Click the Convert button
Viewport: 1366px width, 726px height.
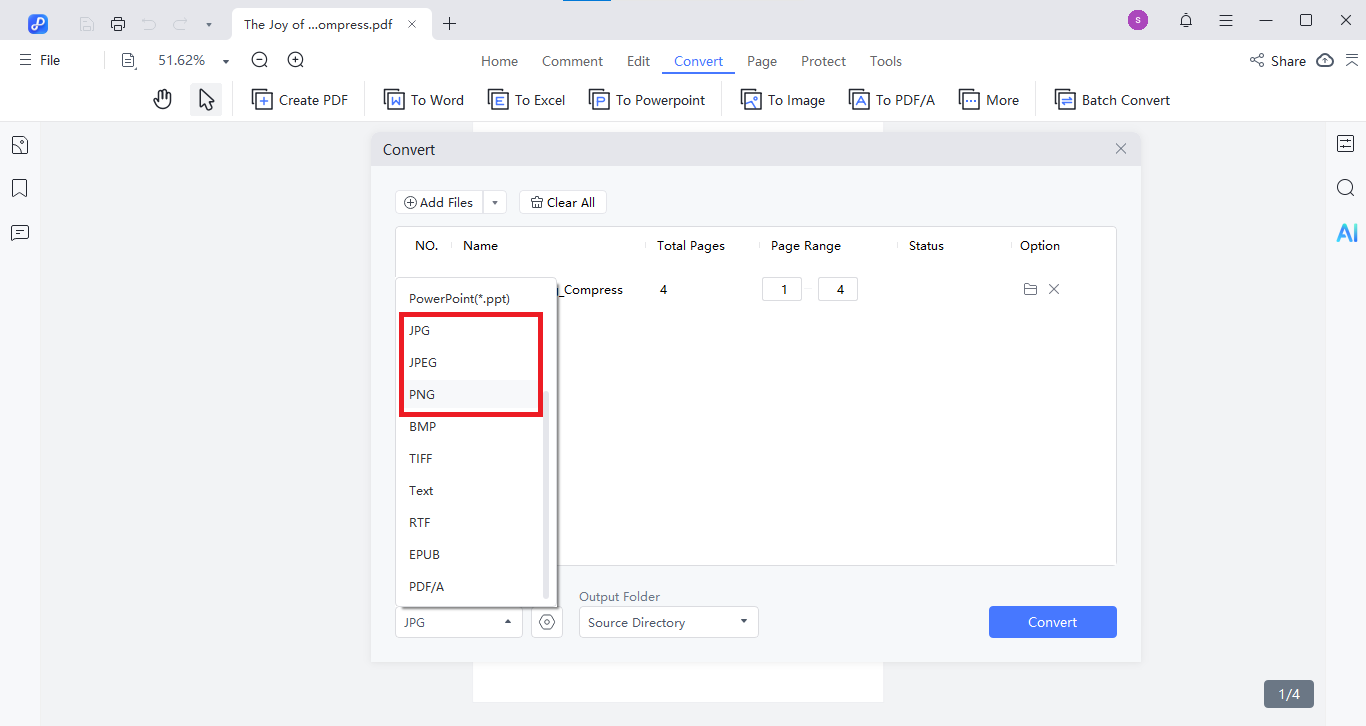[x=1052, y=622]
